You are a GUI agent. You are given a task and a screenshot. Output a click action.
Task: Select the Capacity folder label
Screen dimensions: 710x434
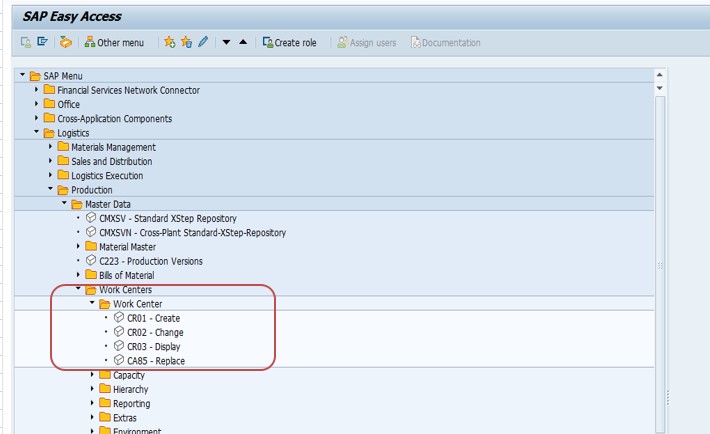[129, 376]
